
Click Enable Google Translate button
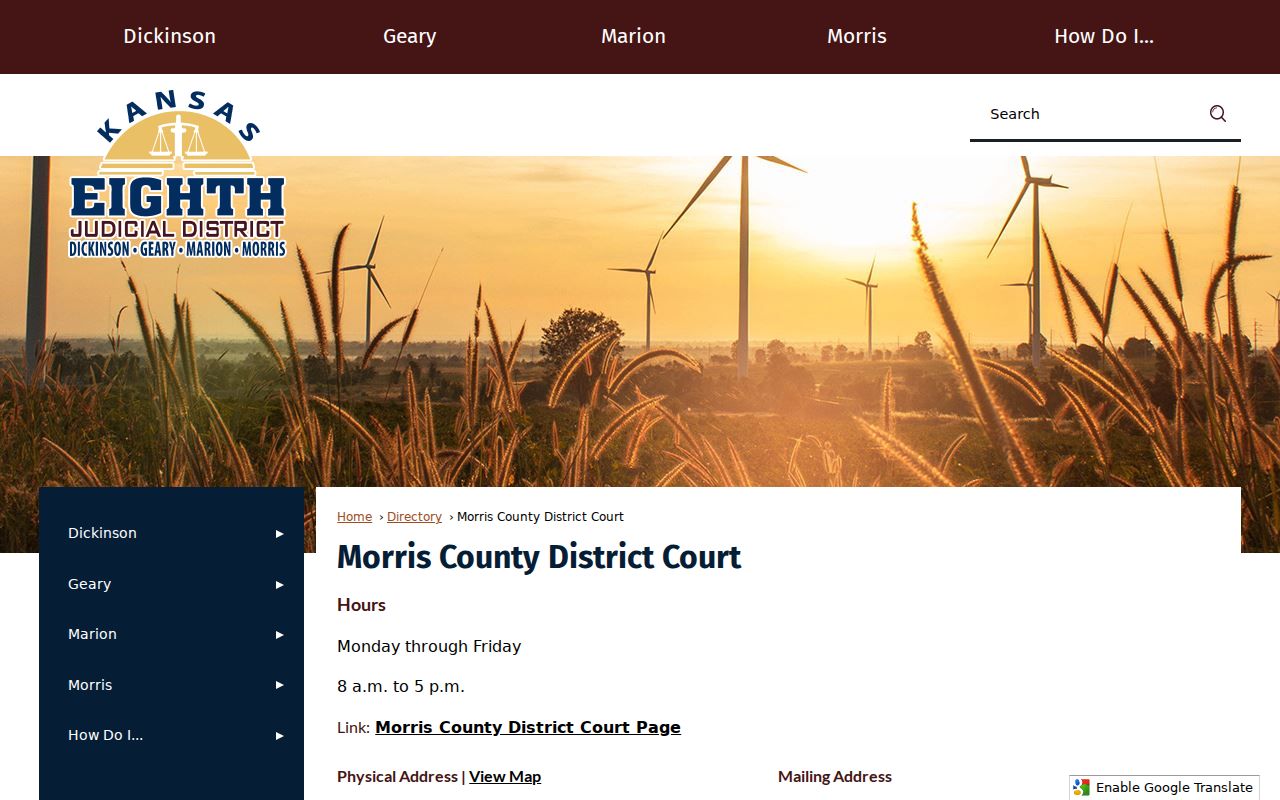coord(1164,787)
